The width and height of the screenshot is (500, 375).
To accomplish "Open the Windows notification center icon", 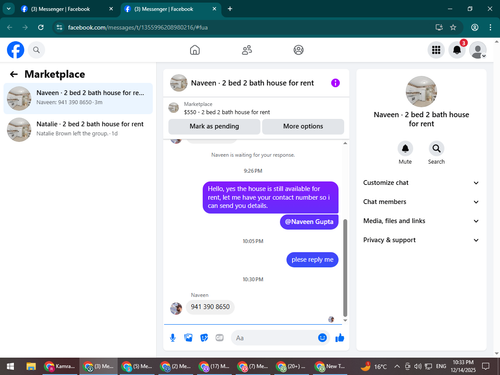I will (486, 366).
